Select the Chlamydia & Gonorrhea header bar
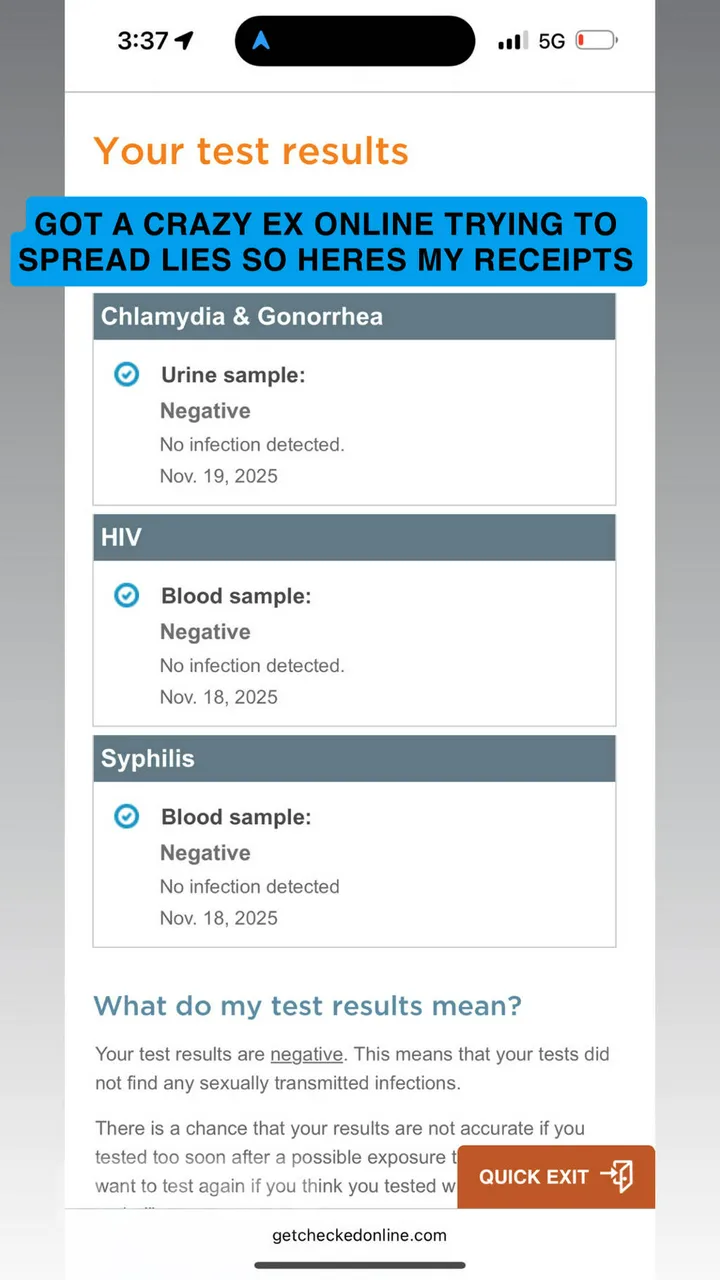Viewport: 720px width, 1280px height. 354,317
